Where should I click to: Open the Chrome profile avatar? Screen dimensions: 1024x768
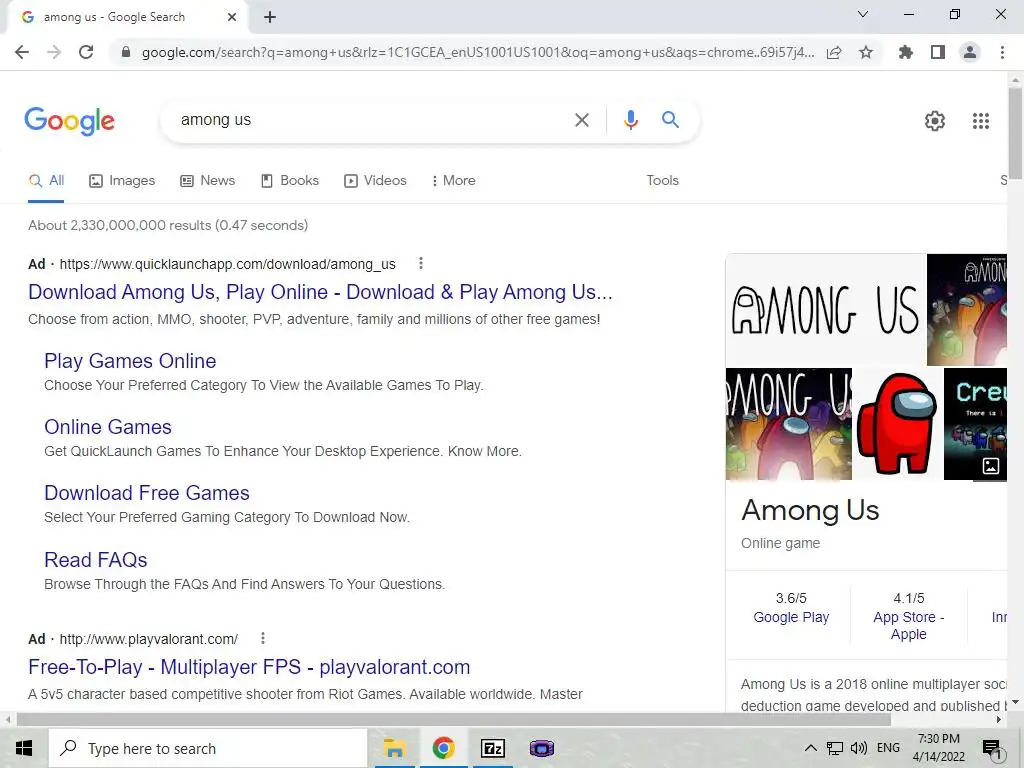click(970, 52)
